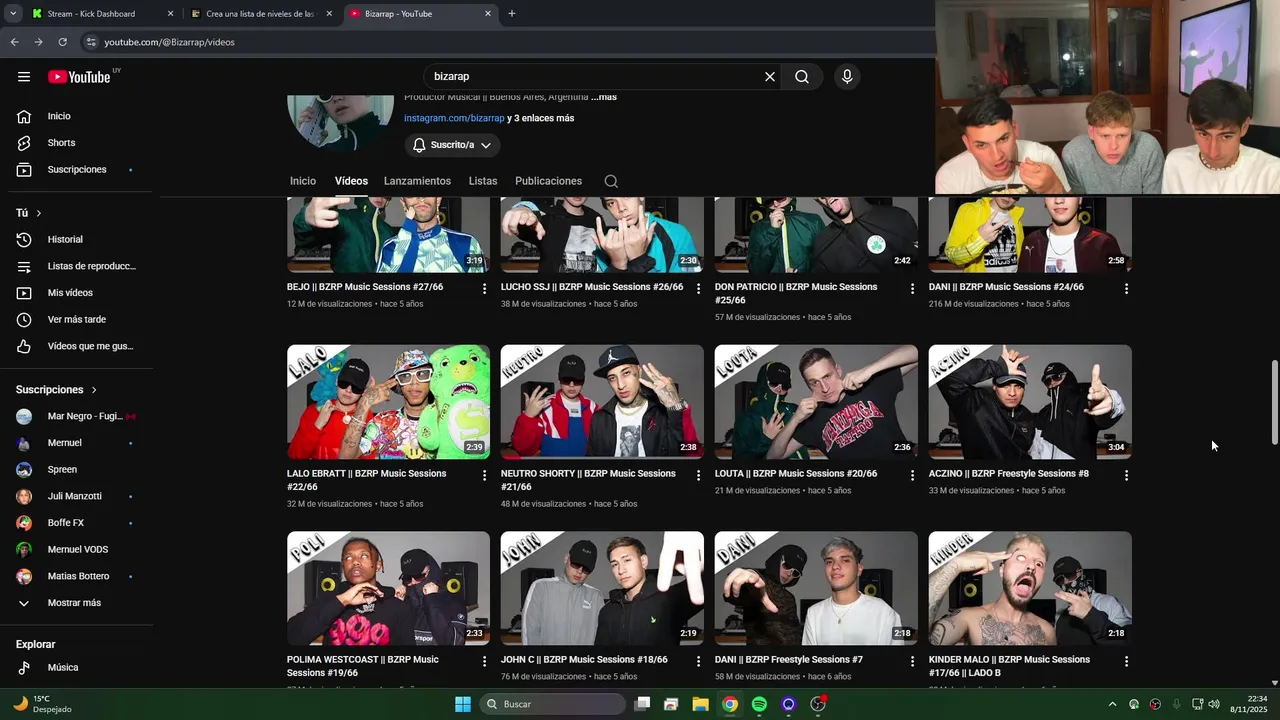
Task: Go back with the browser back arrow
Action: 14,42
